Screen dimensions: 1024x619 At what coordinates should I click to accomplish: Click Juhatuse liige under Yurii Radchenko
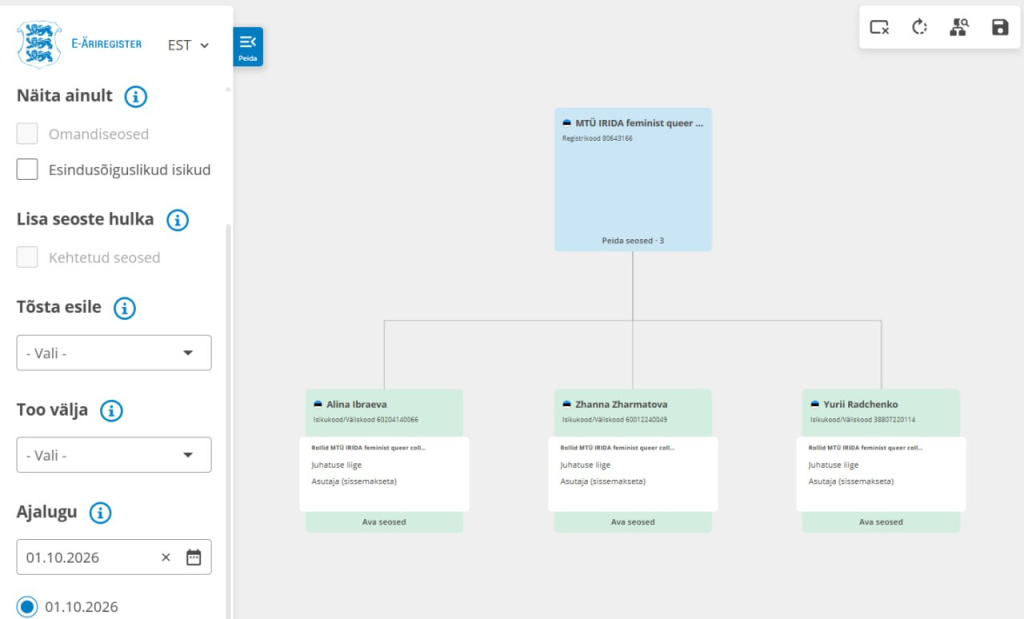tap(833, 465)
